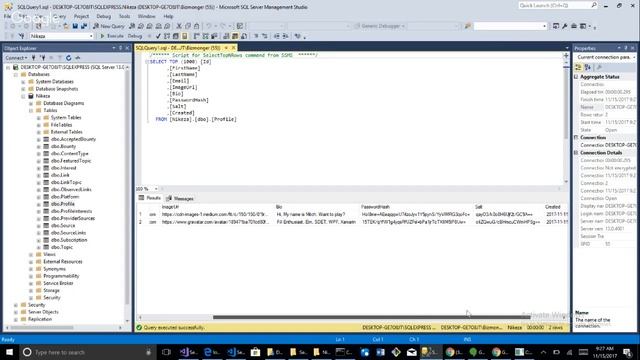Collapse the Databases tree node

pyautogui.click(x=16, y=74)
